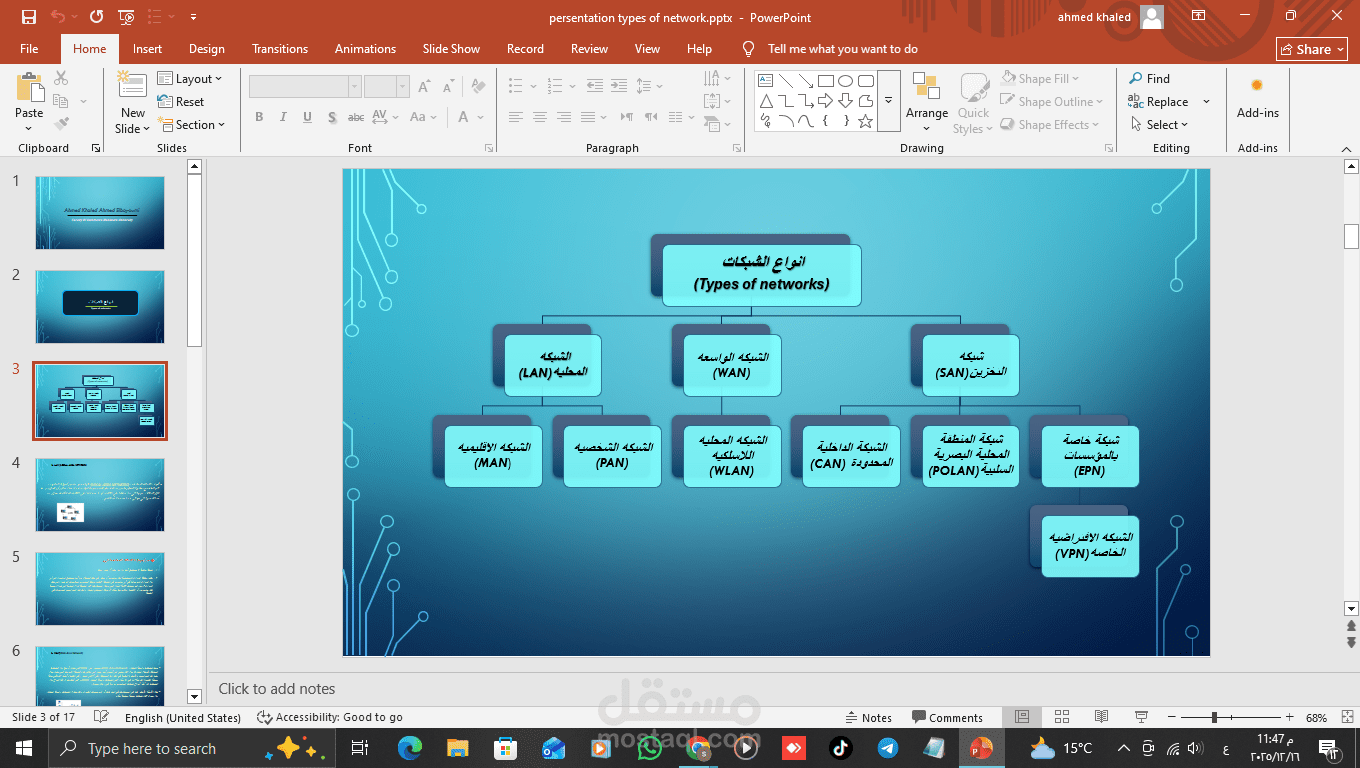Screen dimensions: 1360x768
Task: Open the Shape Outline dropdown
Action: 1052,102
